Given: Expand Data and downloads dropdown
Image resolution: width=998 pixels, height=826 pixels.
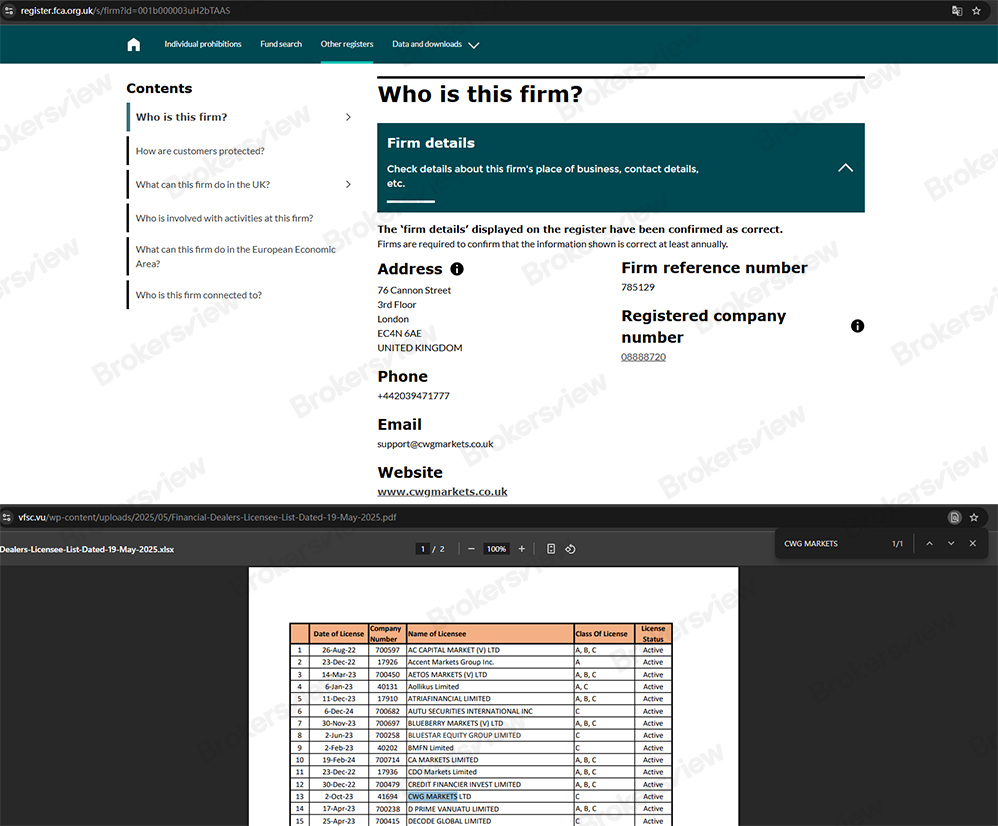Looking at the screenshot, I should pyautogui.click(x=435, y=45).
